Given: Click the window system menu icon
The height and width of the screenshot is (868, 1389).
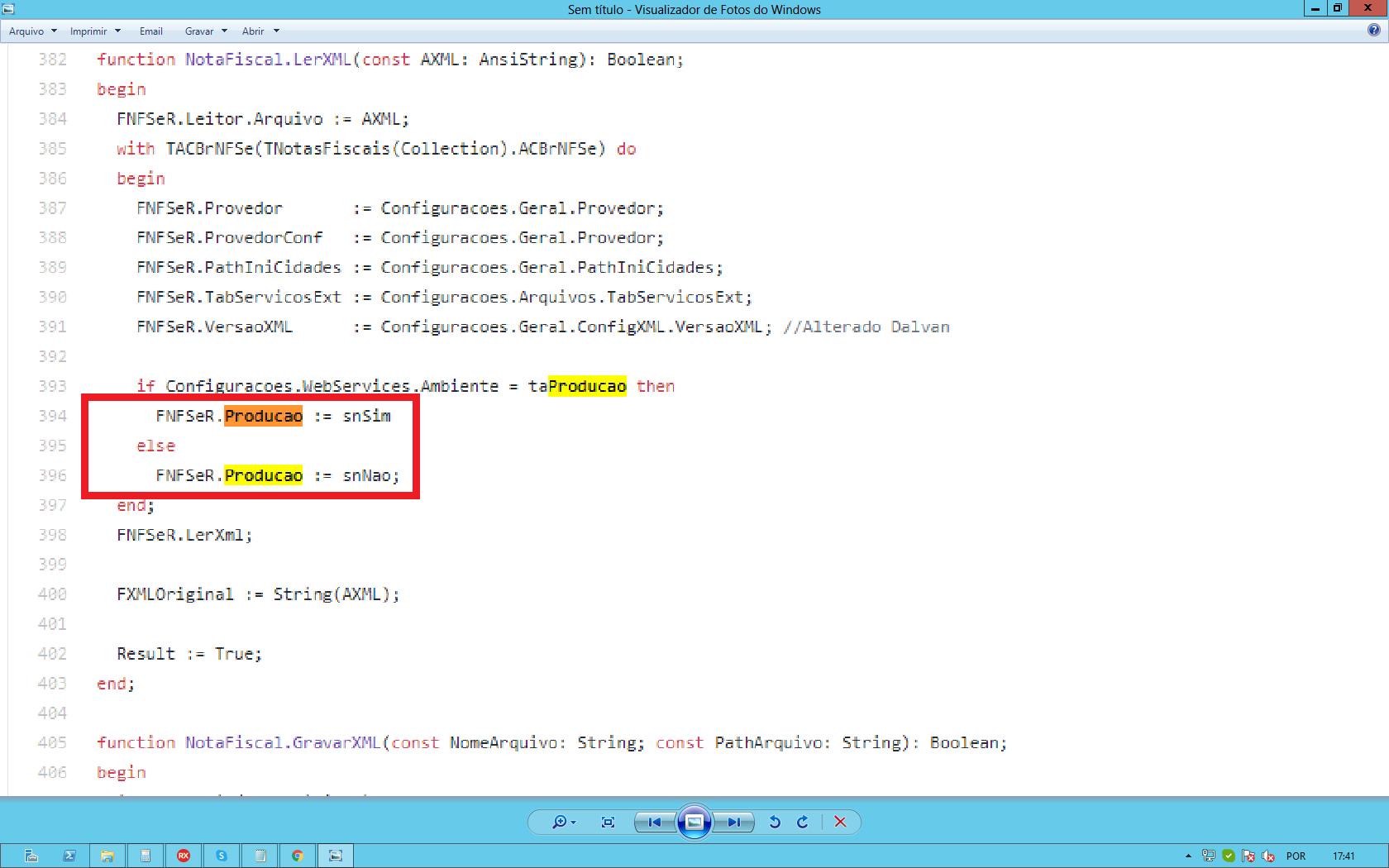Looking at the screenshot, I should pyautogui.click(x=8, y=9).
